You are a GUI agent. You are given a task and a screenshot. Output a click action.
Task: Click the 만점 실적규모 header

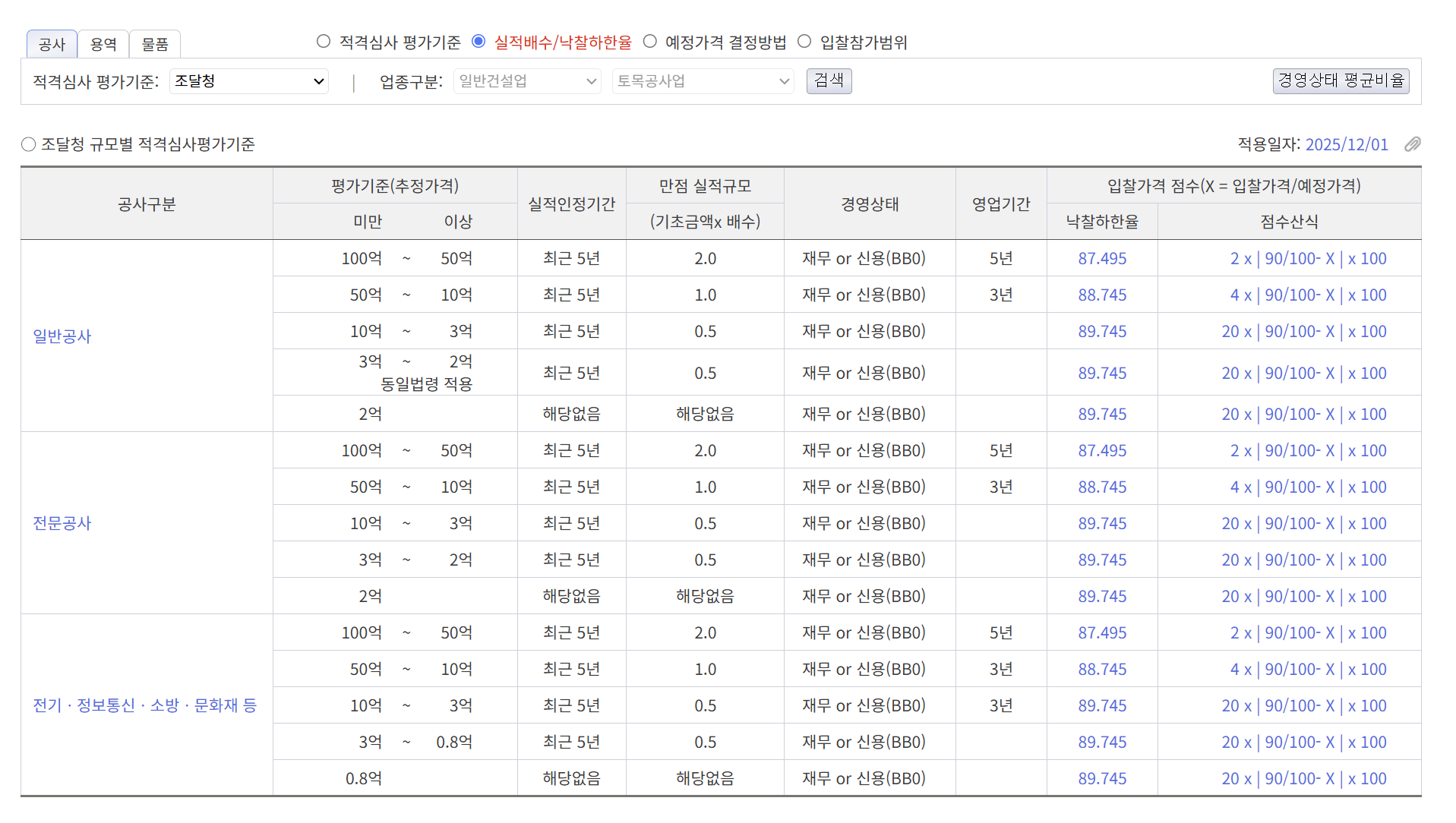coord(705,186)
